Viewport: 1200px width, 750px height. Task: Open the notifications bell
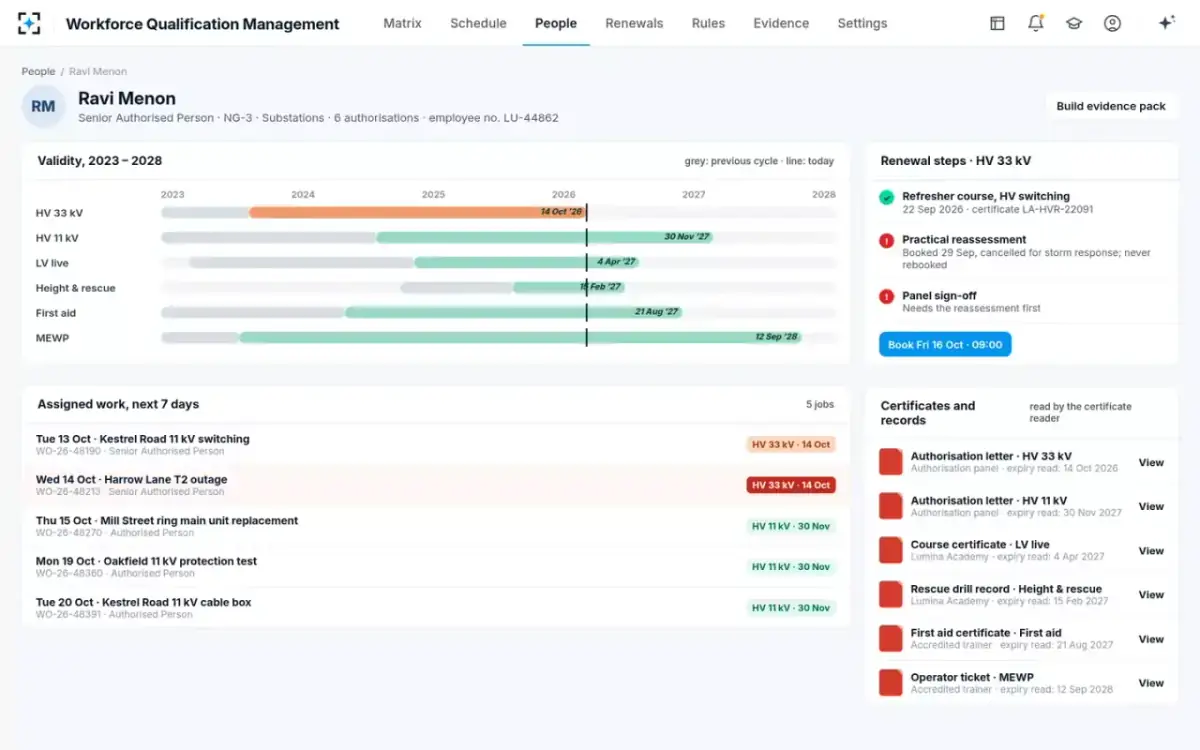click(1036, 23)
